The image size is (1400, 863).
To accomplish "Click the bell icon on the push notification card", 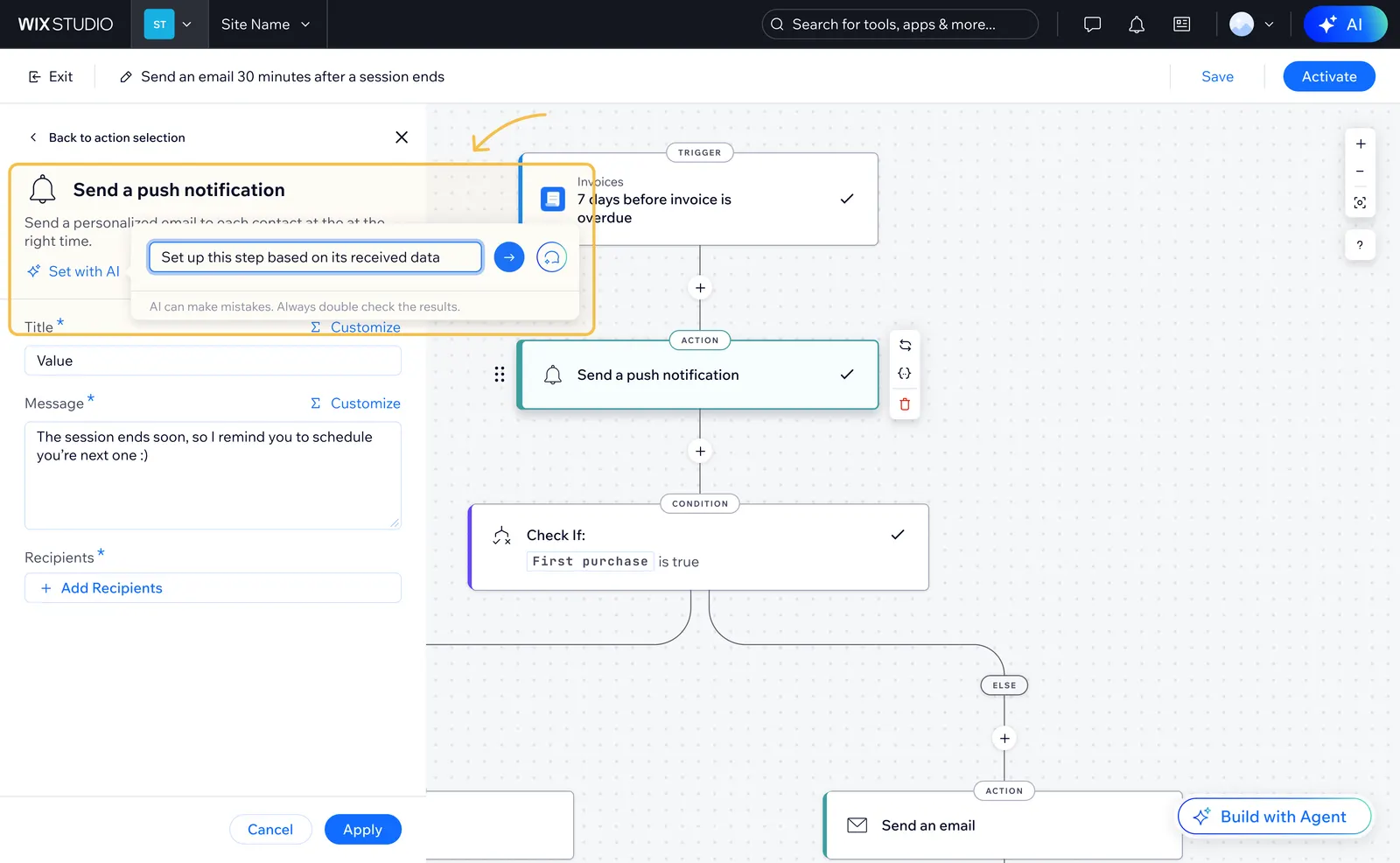I will (x=553, y=375).
